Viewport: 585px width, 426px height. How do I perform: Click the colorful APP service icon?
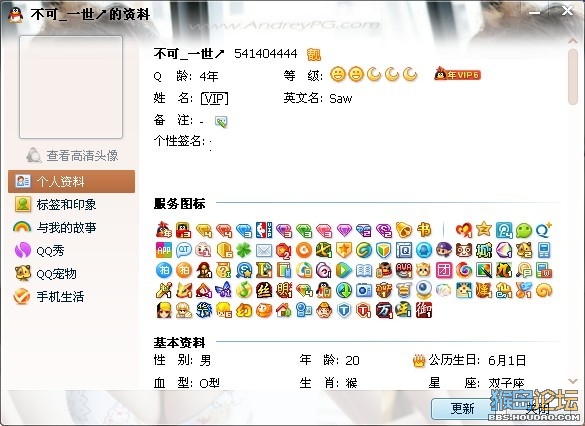click(x=163, y=250)
